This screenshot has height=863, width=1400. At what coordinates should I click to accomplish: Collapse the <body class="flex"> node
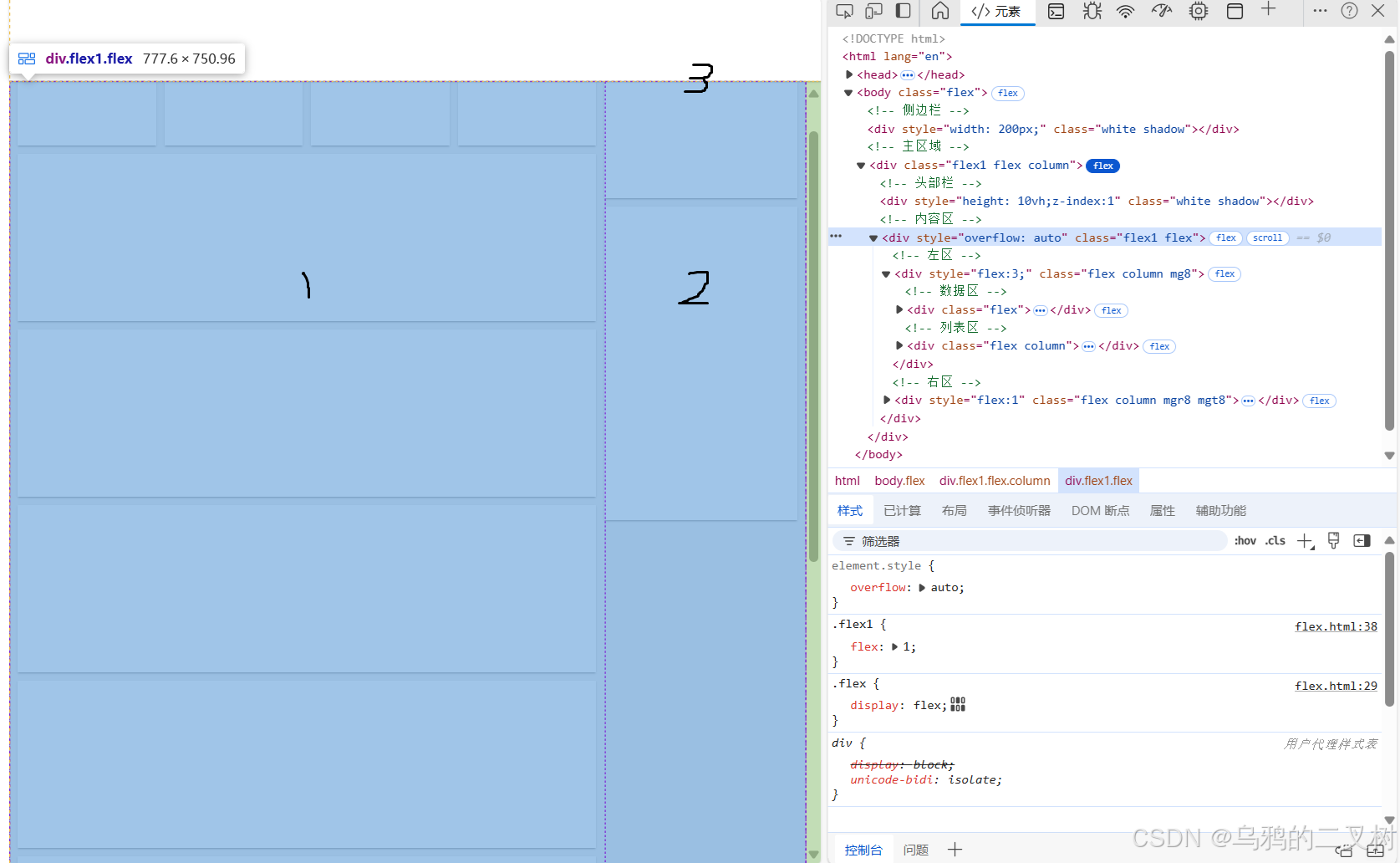pyautogui.click(x=848, y=92)
